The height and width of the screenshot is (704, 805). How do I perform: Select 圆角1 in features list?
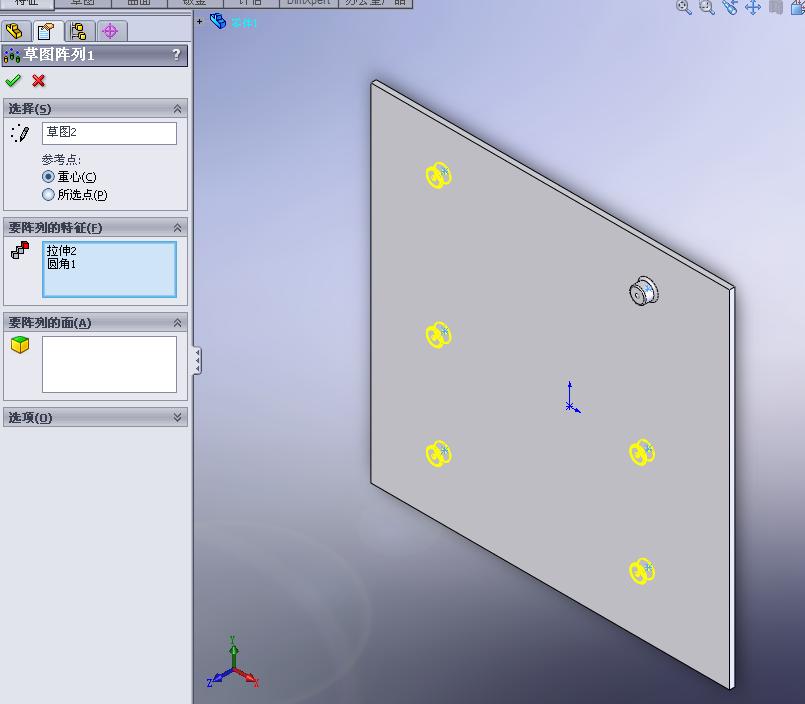pyautogui.click(x=61, y=264)
